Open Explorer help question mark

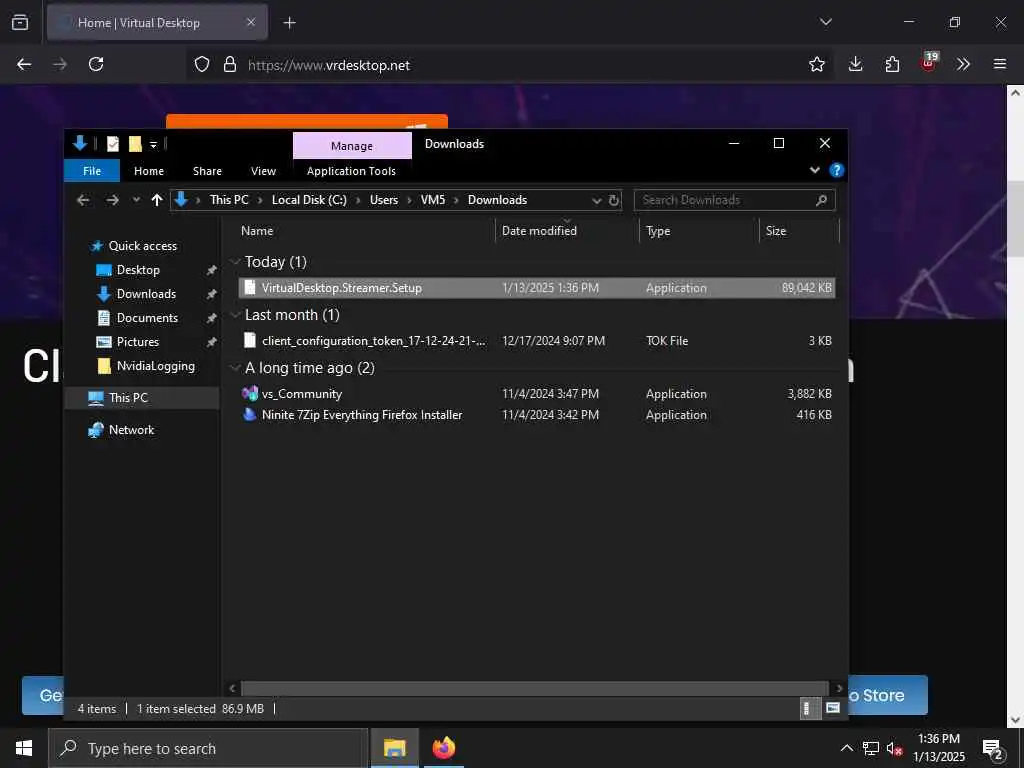[x=836, y=170]
